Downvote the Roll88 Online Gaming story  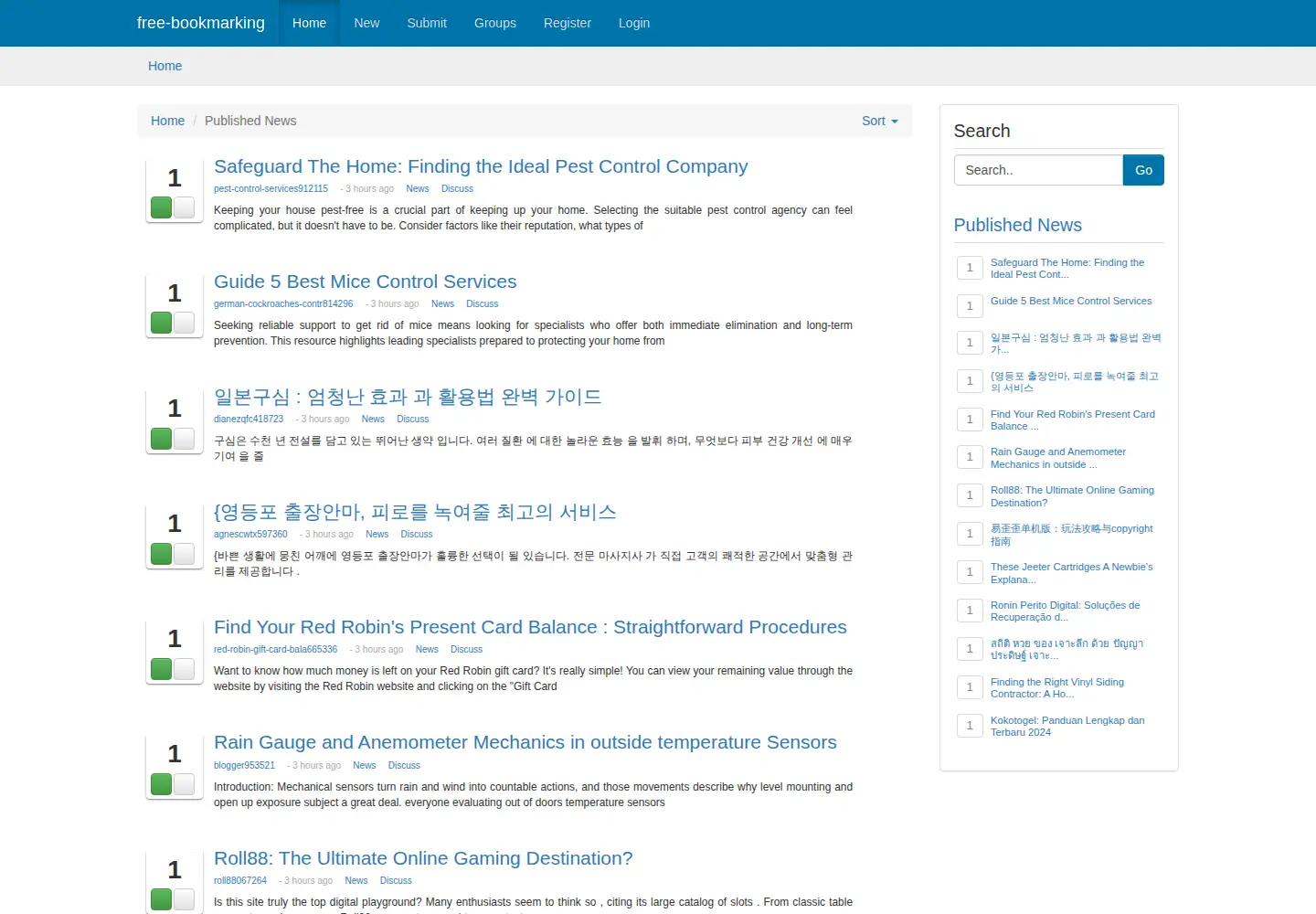(x=184, y=899)
